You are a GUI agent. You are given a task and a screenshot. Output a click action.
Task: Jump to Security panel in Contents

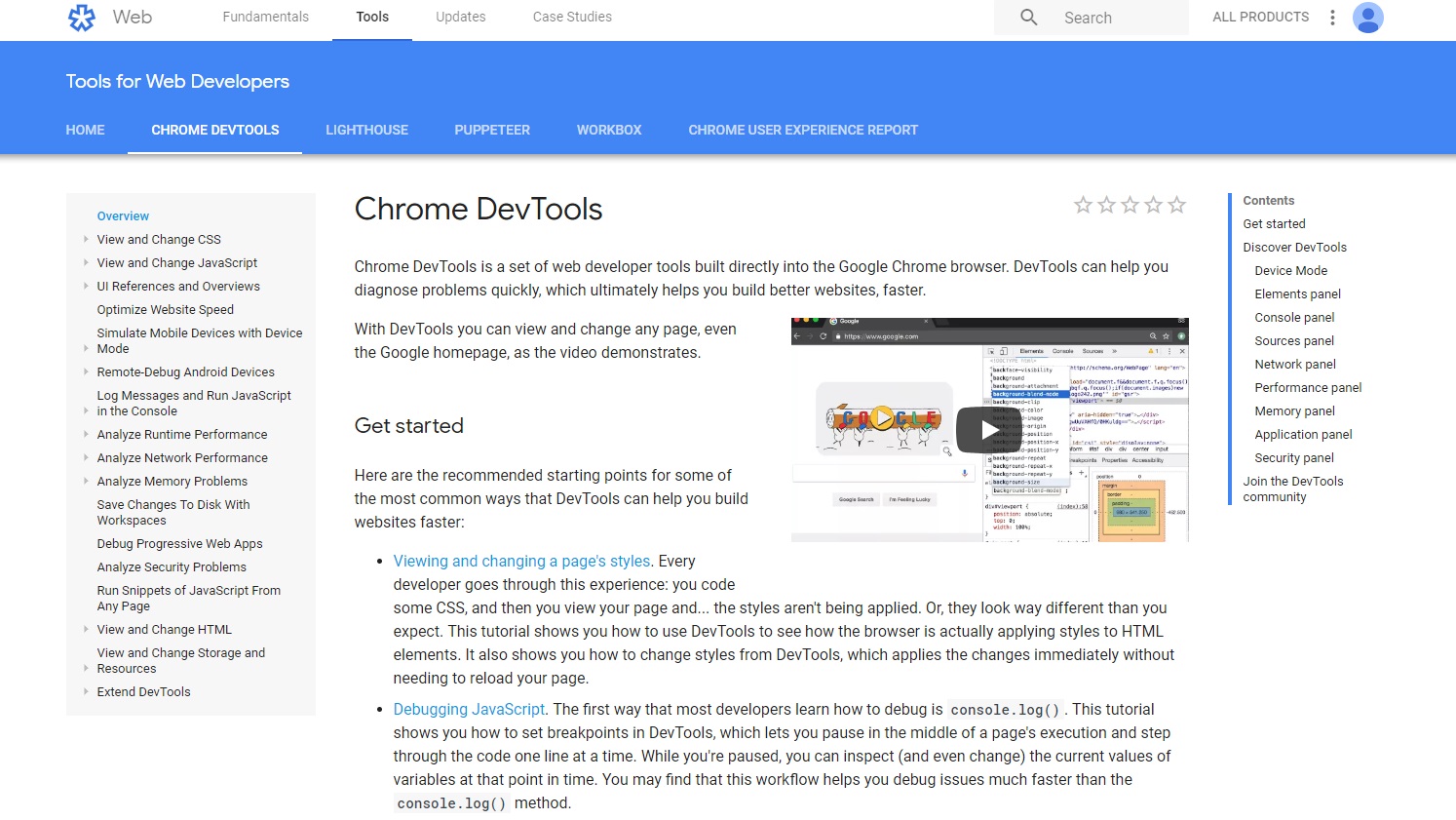pyautogui.click(x=1294, y=457)
